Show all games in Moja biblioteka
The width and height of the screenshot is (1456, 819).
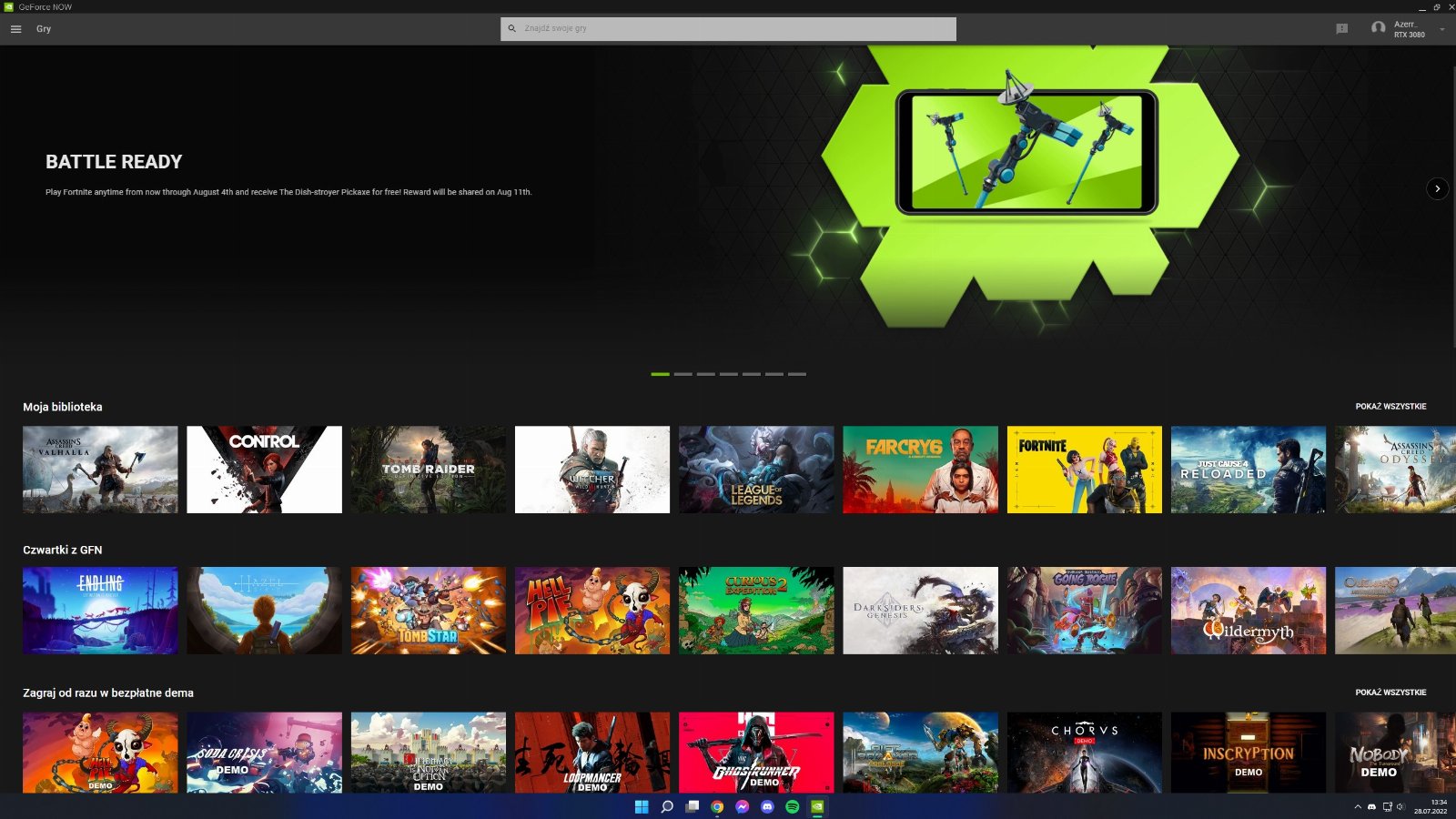1390,407
